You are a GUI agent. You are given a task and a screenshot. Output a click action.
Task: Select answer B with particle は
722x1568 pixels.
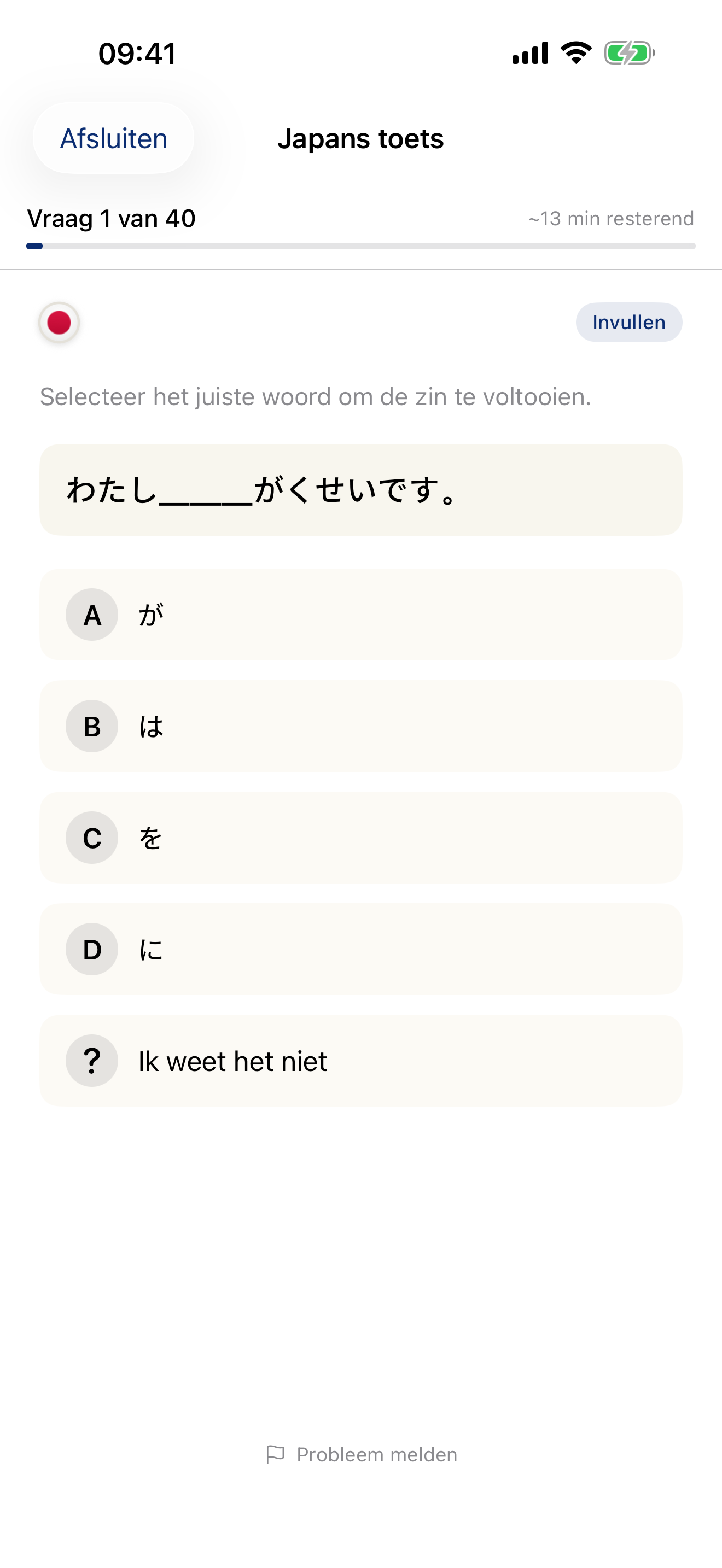360,726
